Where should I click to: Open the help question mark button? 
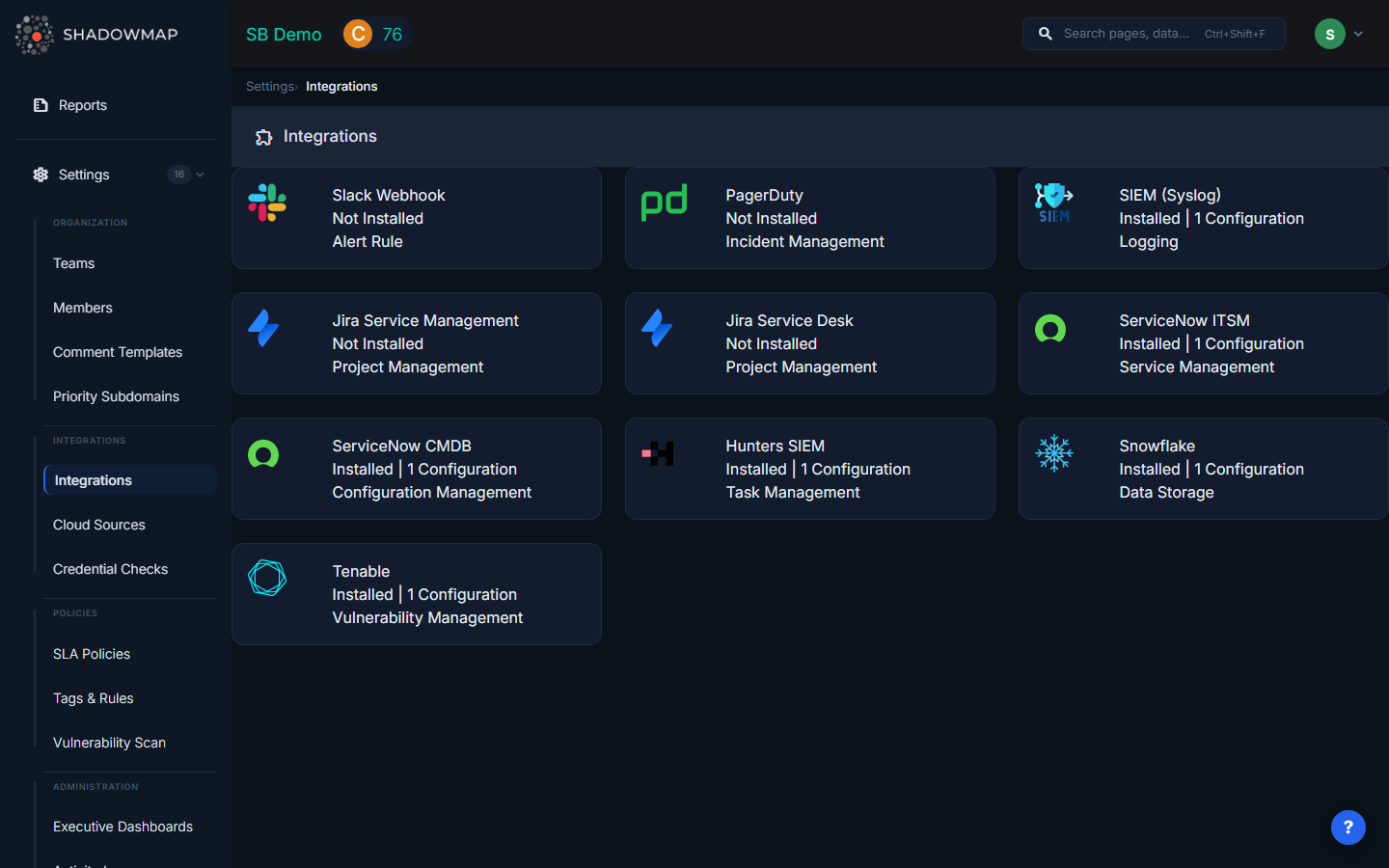coord(1348,827)
